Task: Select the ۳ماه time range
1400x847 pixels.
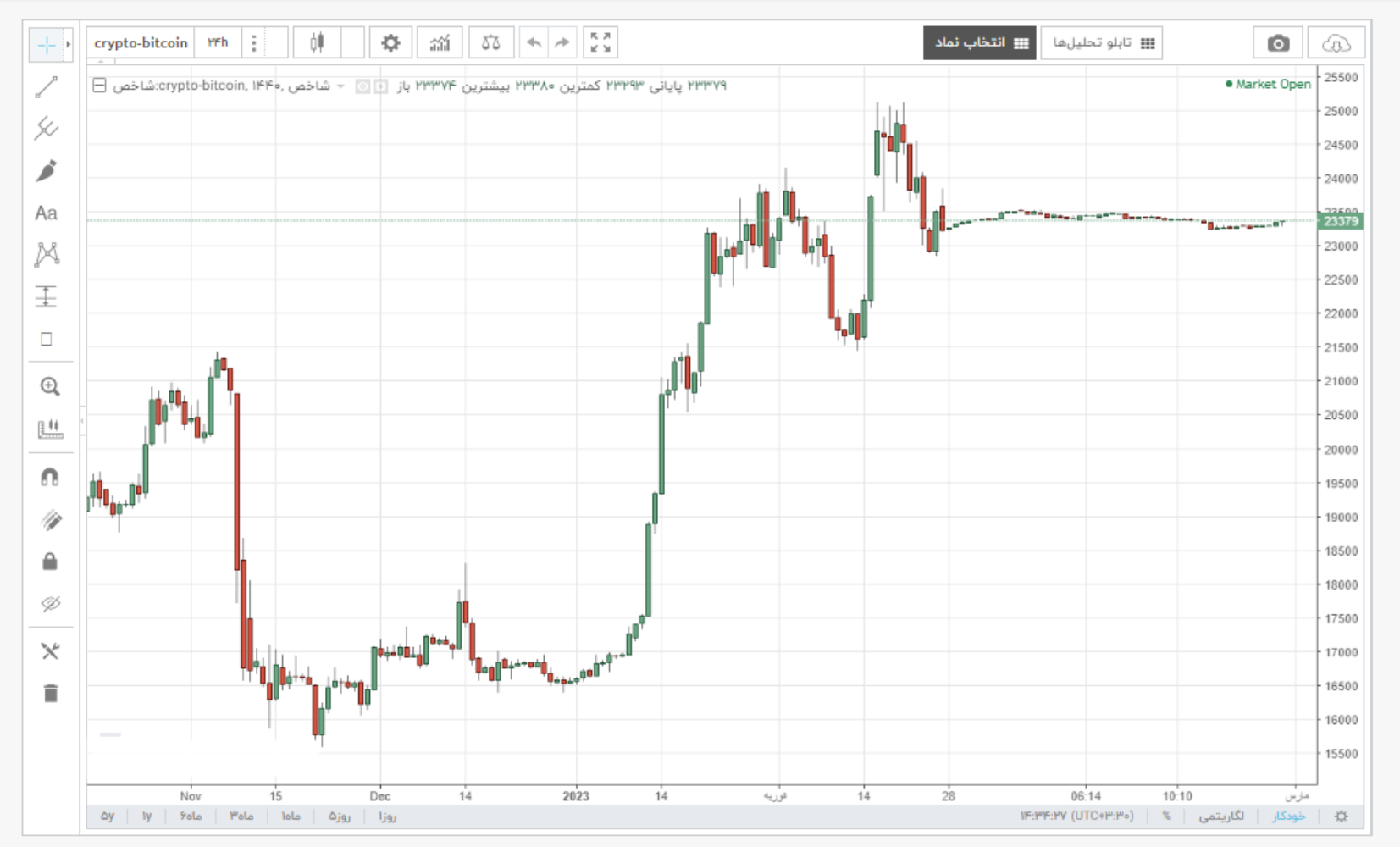Action: click(241, 817)
